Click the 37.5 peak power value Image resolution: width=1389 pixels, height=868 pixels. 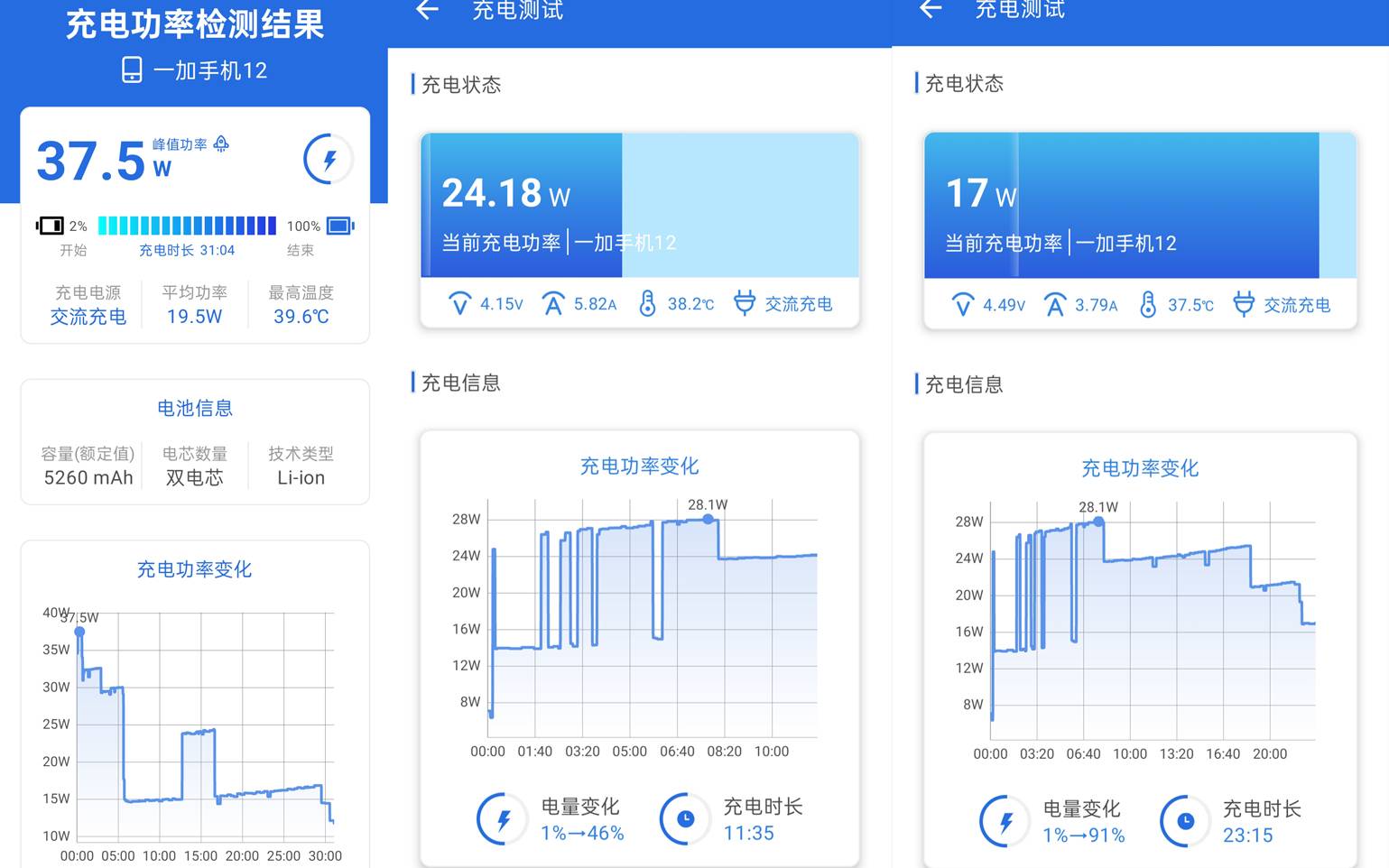91,161
